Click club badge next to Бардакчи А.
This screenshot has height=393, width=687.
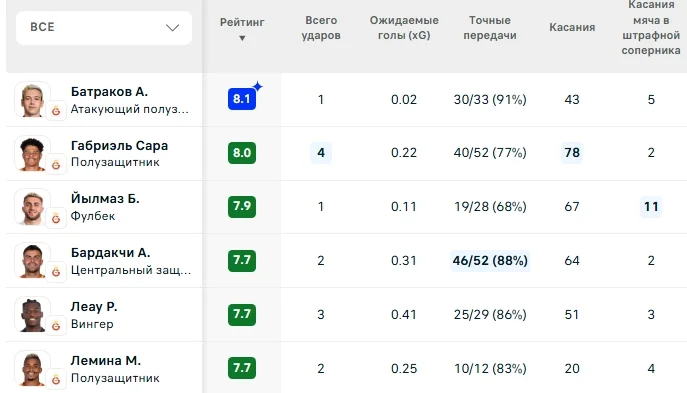click(56, 272)
